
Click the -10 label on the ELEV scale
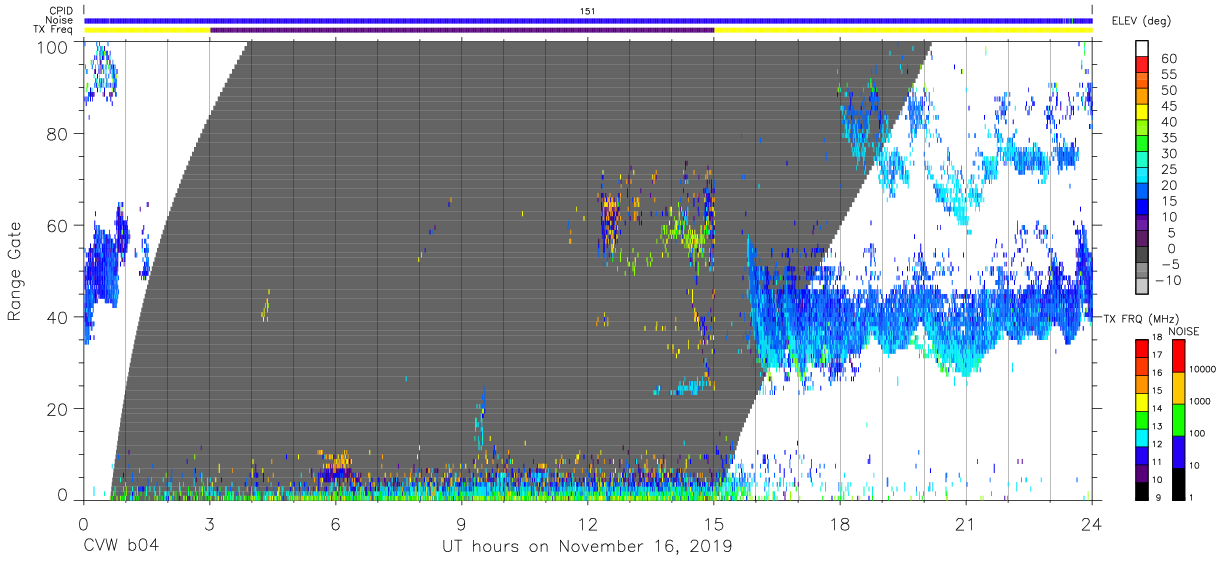(1170, 279)
